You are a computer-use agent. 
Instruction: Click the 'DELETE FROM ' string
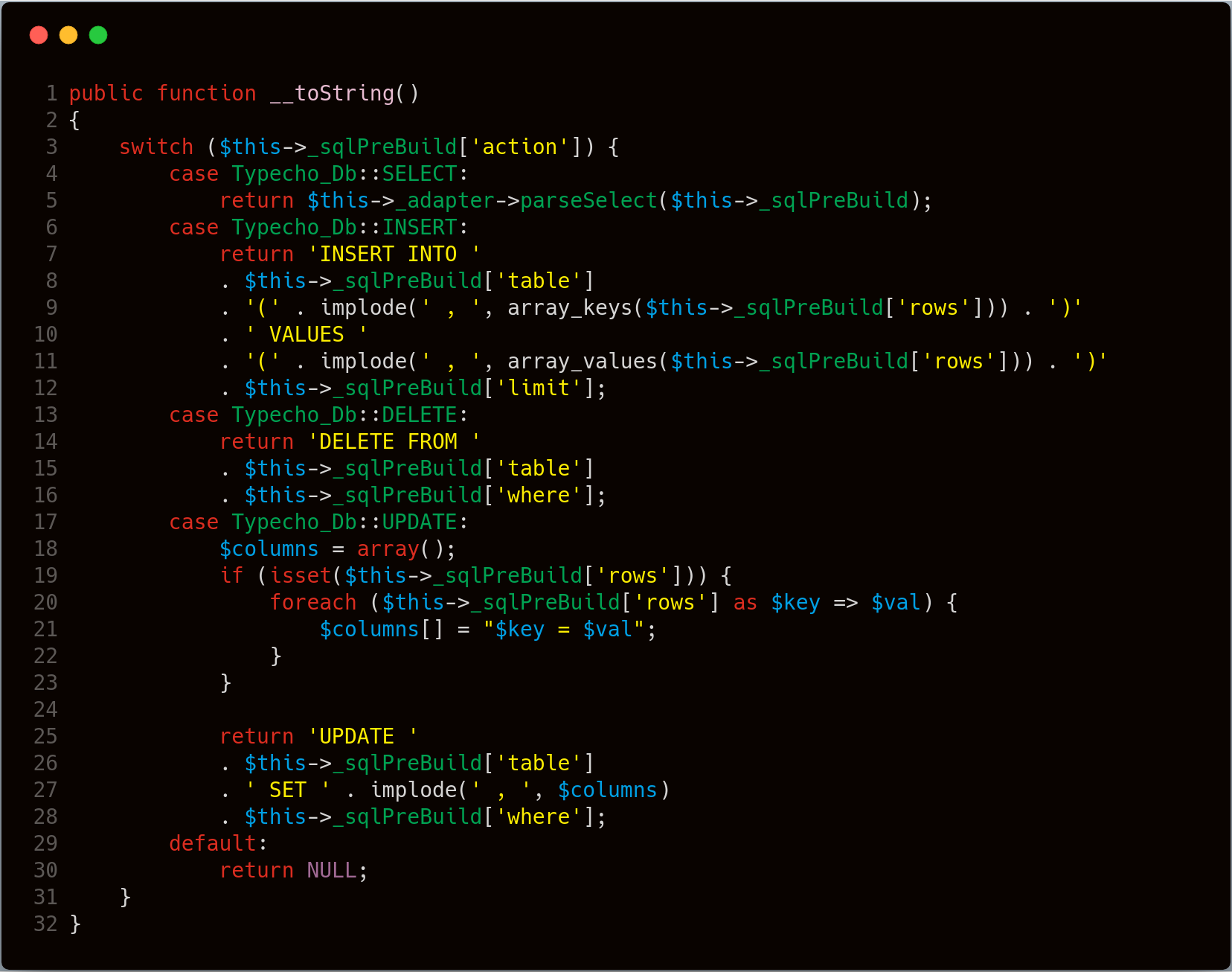(x=394, y=441)
